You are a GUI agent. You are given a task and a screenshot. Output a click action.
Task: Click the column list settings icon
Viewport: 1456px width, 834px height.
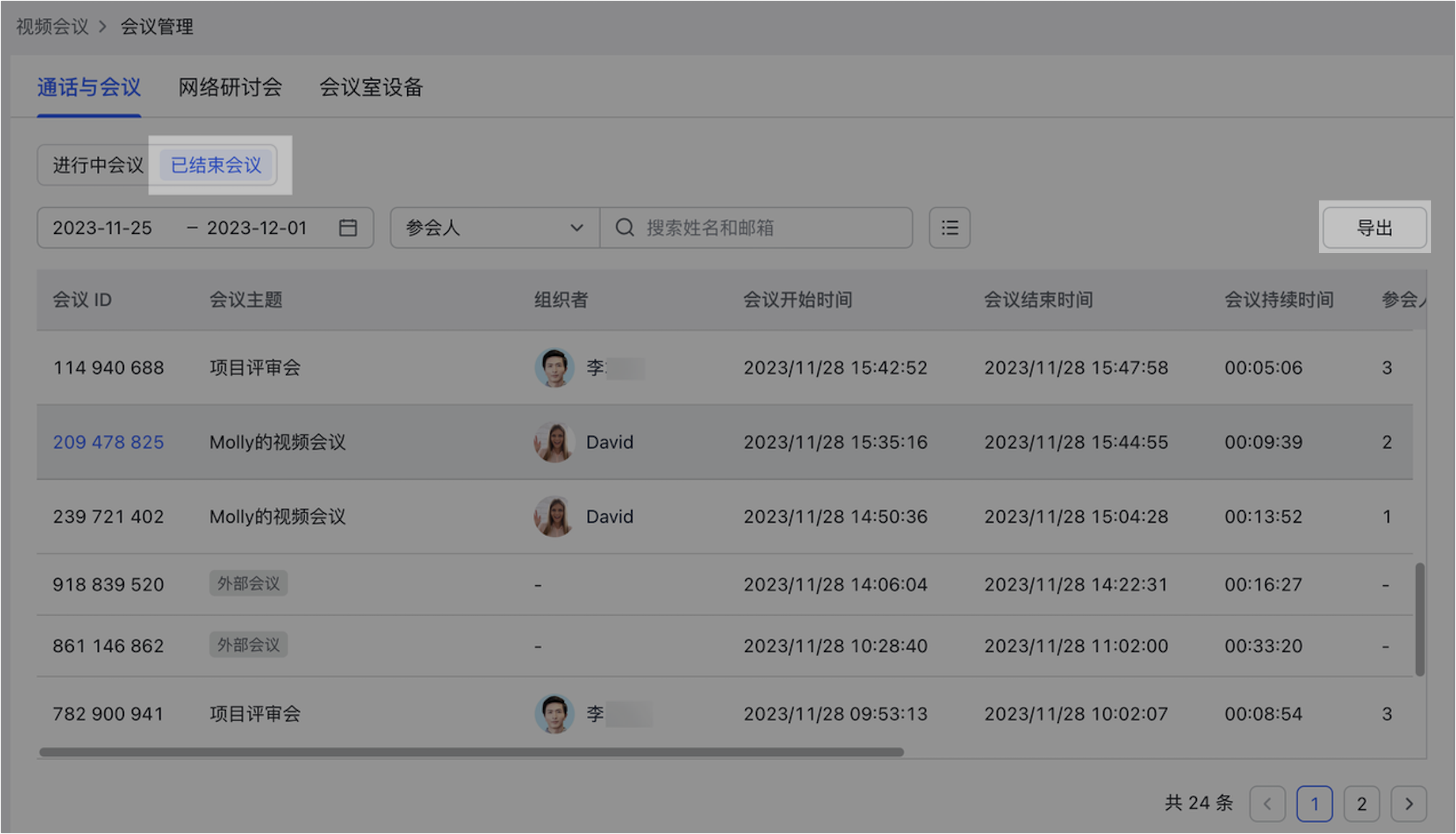tap(949, 228)
